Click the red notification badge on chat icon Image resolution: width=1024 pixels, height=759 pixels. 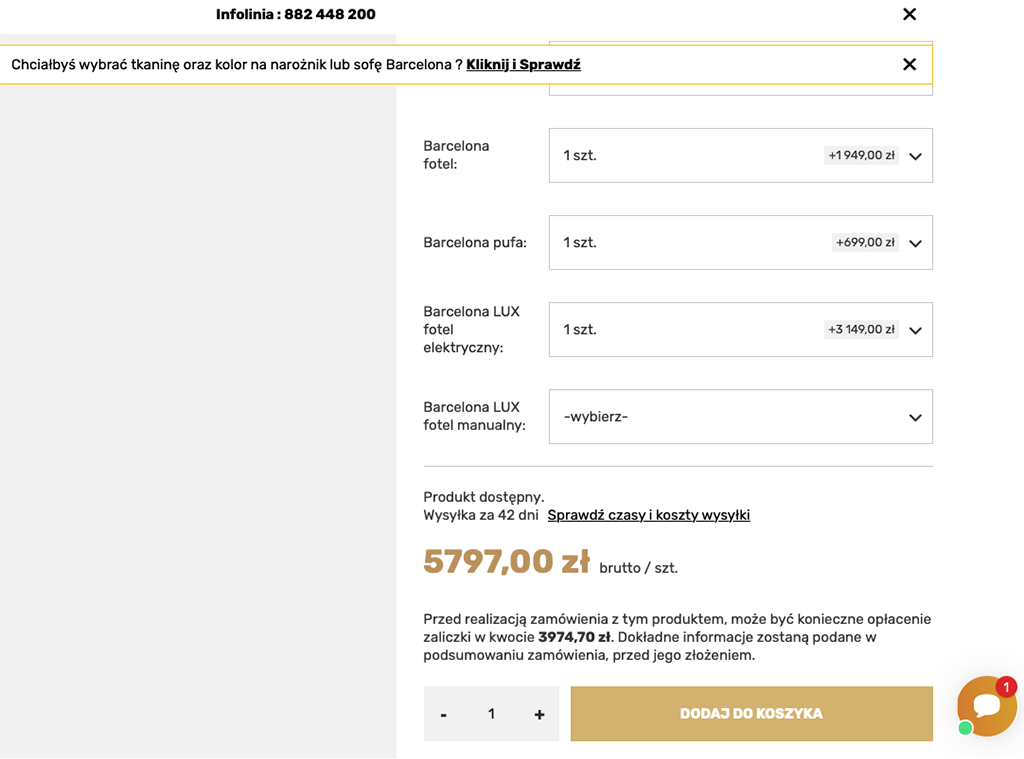pyautogui.click(x=1006, y=688)
